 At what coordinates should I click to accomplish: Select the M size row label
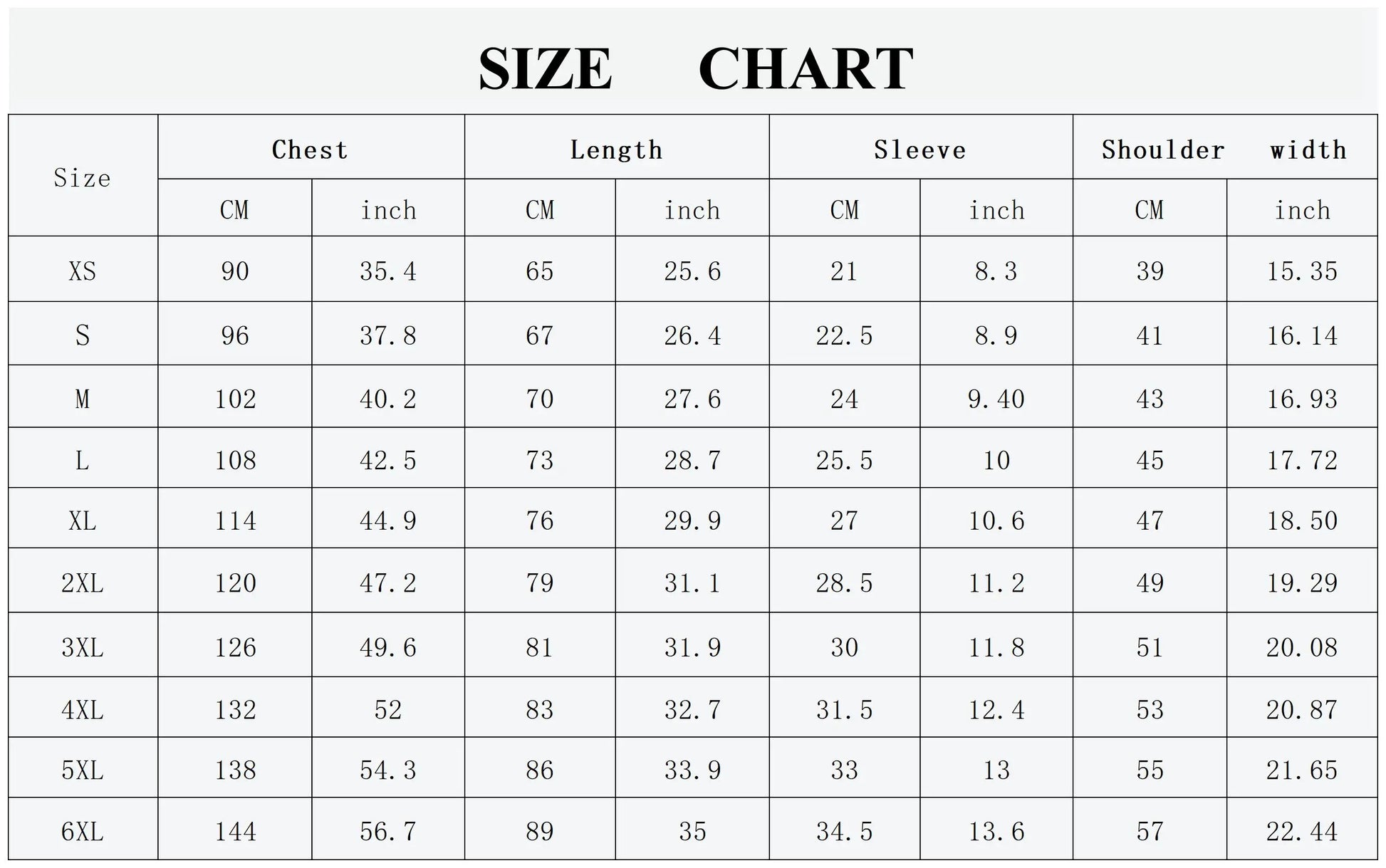(x=83, y=399)
